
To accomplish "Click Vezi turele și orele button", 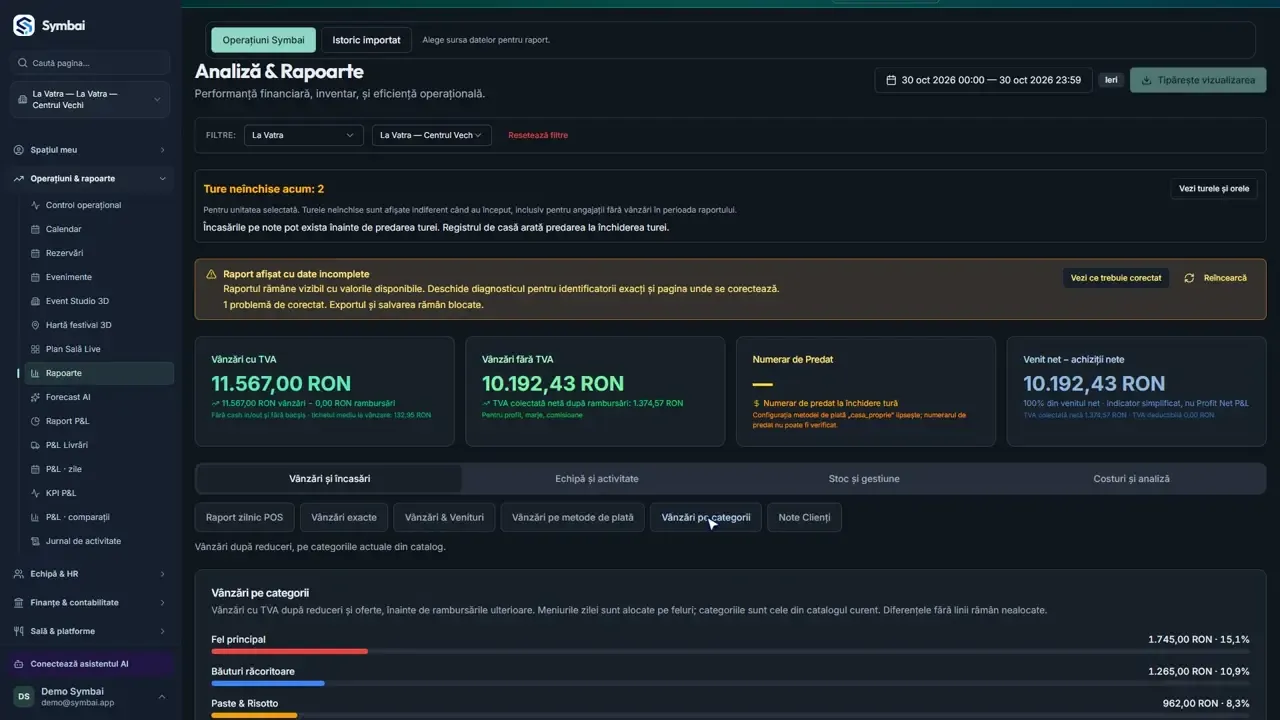I will pos(1214,188).
